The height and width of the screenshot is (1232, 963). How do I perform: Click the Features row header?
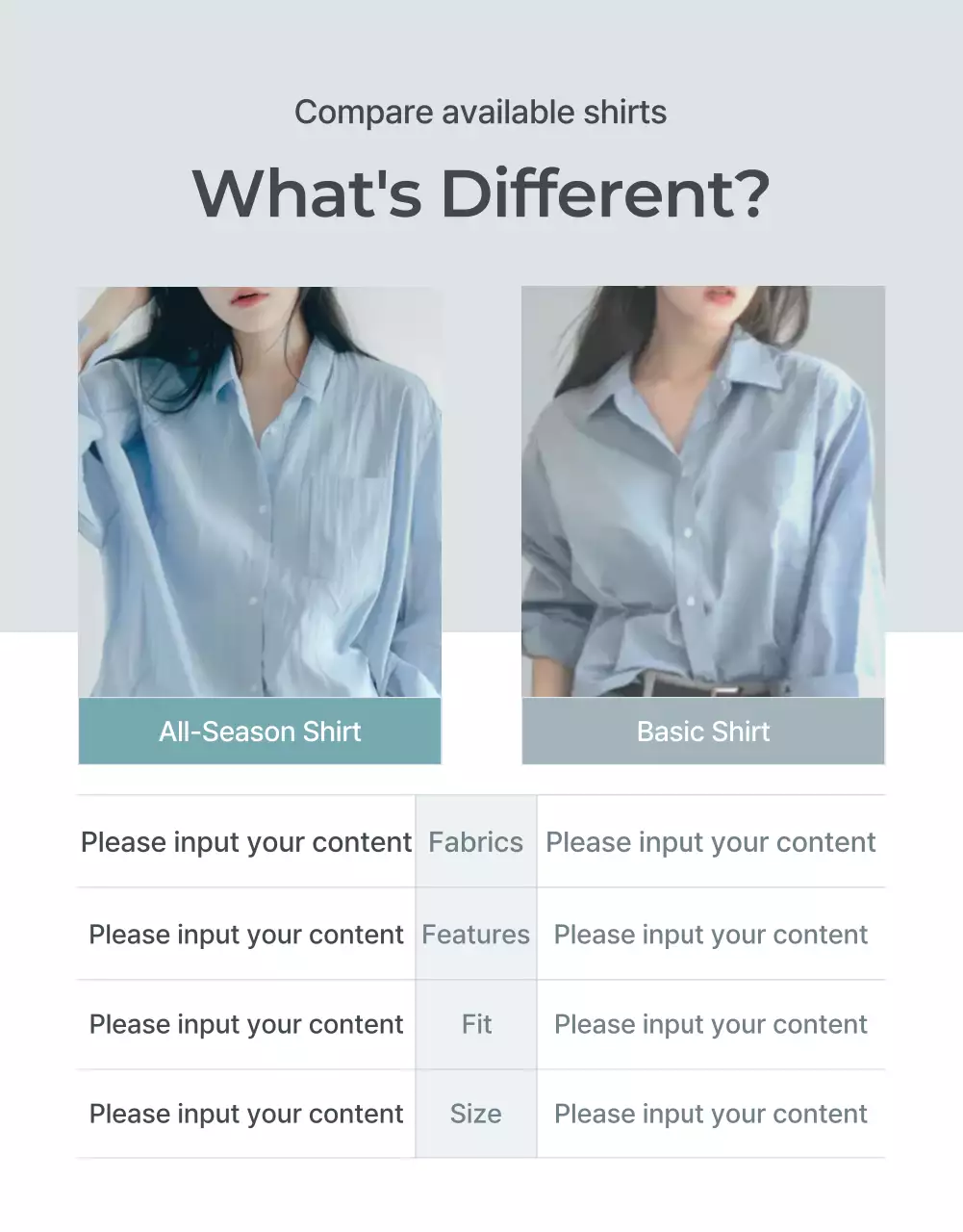point(476,935)
